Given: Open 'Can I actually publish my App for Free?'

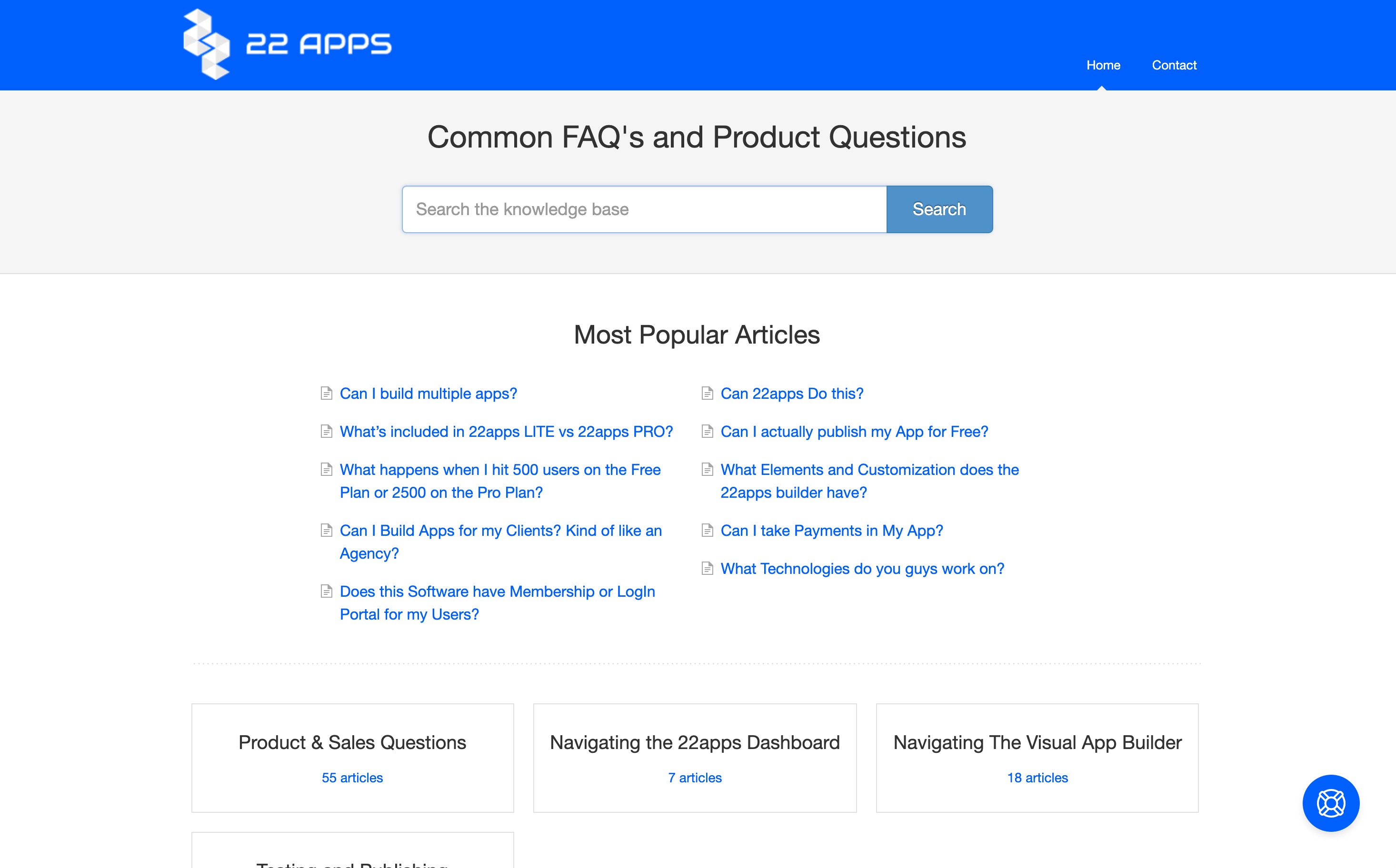Looking at the screenshot, I should (854, 432).
